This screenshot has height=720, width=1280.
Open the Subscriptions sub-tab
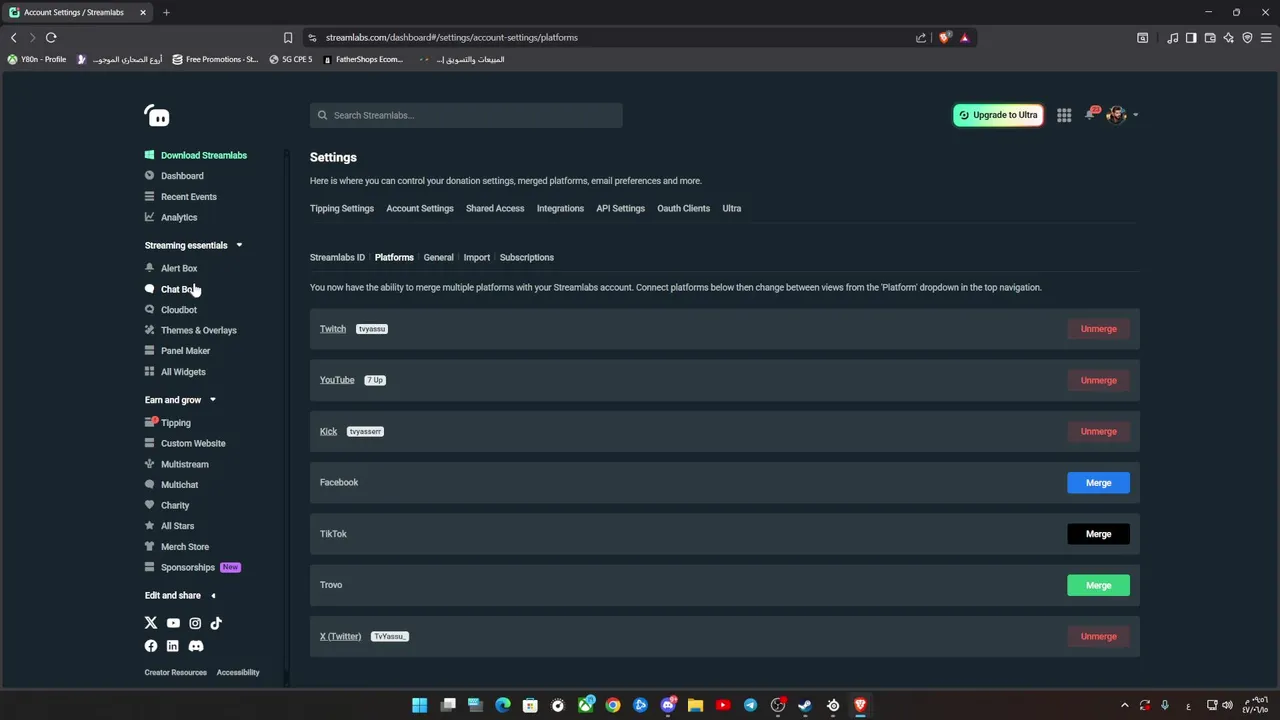526,257
